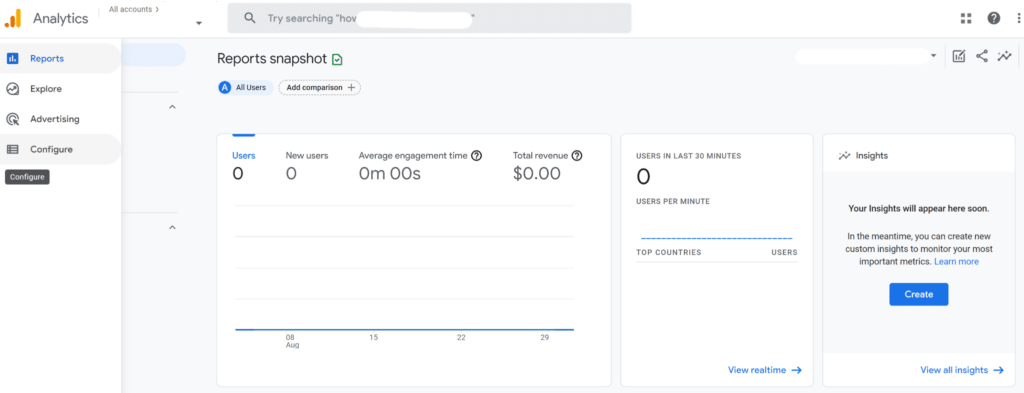Click the '0m 00s' engagement value
Image resolution: width=1024 pixels, height=393 pixels.
(390, 174)
